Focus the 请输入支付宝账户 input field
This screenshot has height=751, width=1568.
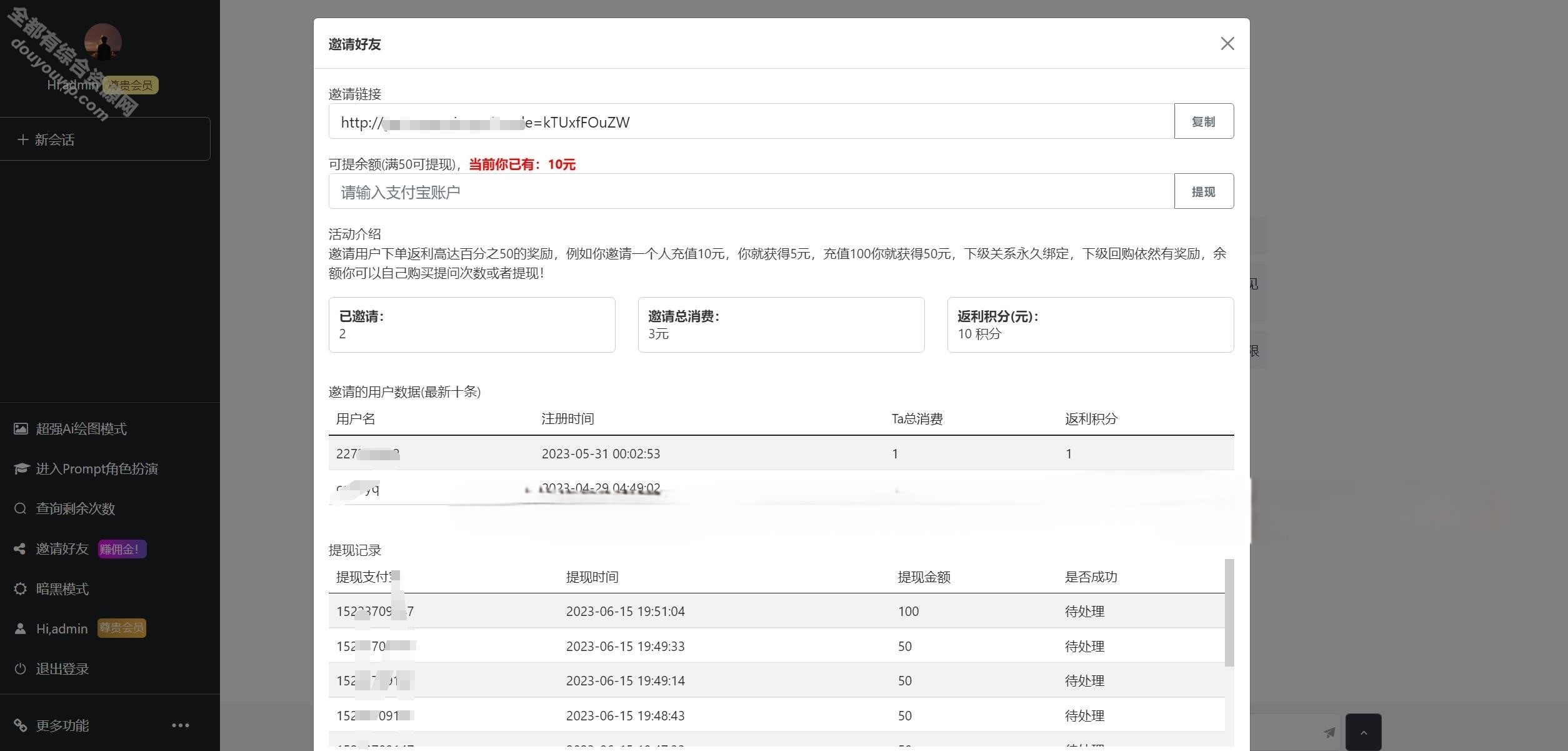(x=751, y=191)
